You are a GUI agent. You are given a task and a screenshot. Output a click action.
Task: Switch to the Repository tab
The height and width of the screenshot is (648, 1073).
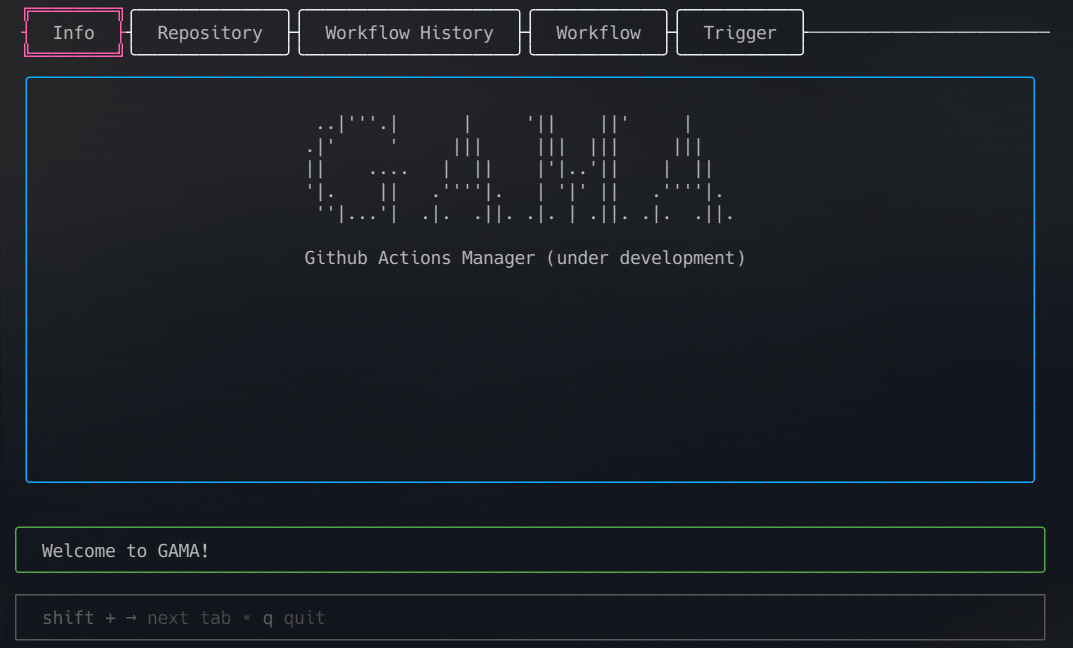[x=209, y=32]
